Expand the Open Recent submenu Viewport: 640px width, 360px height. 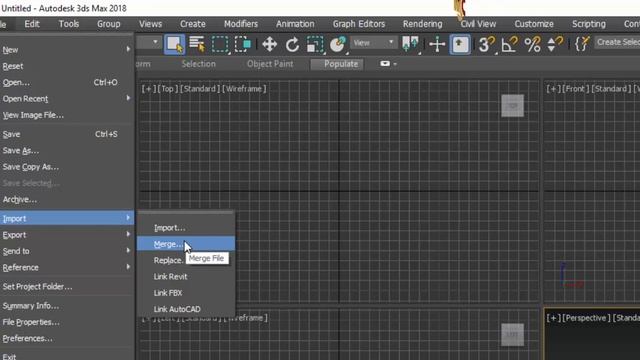click(x=67, y=99)
